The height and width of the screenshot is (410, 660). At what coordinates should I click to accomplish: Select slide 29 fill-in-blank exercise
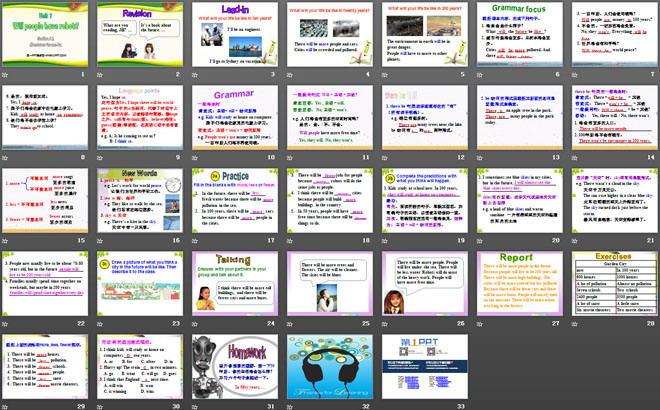click(45, 367)
